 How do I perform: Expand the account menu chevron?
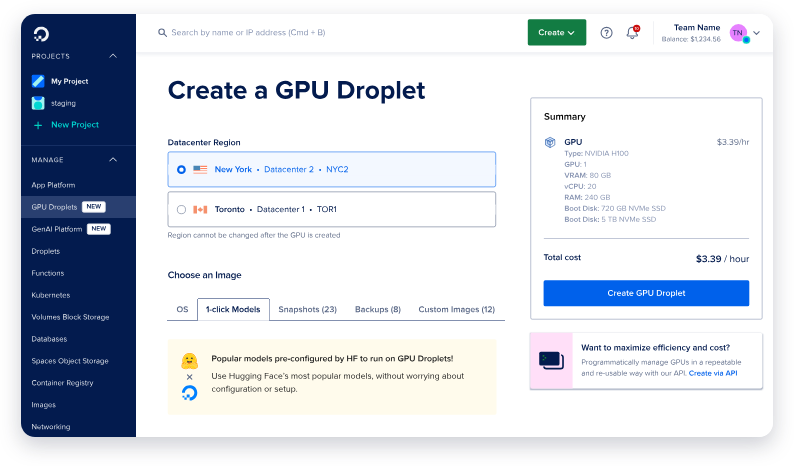point(757,33)
